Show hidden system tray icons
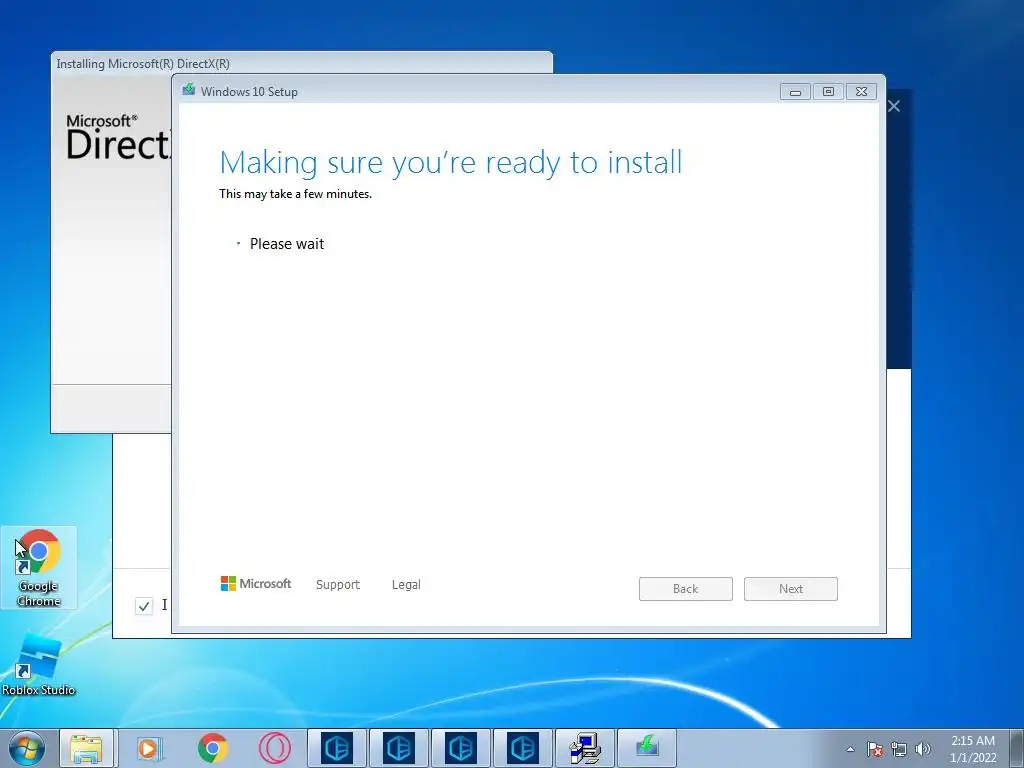The width and height of the screenshot is (1024, 768). click(x=850, y=749)
